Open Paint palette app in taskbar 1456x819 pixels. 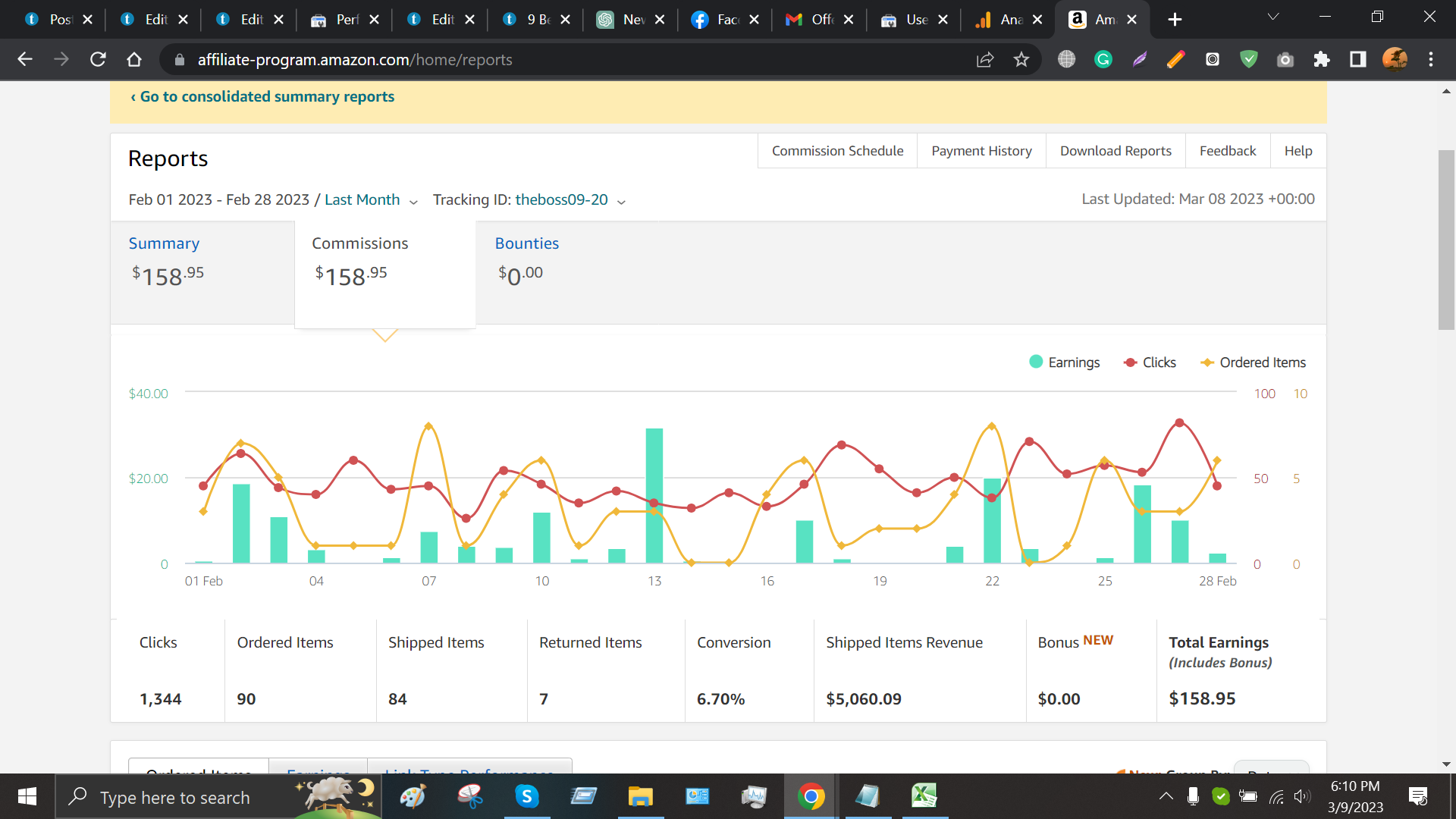(413, 796)
